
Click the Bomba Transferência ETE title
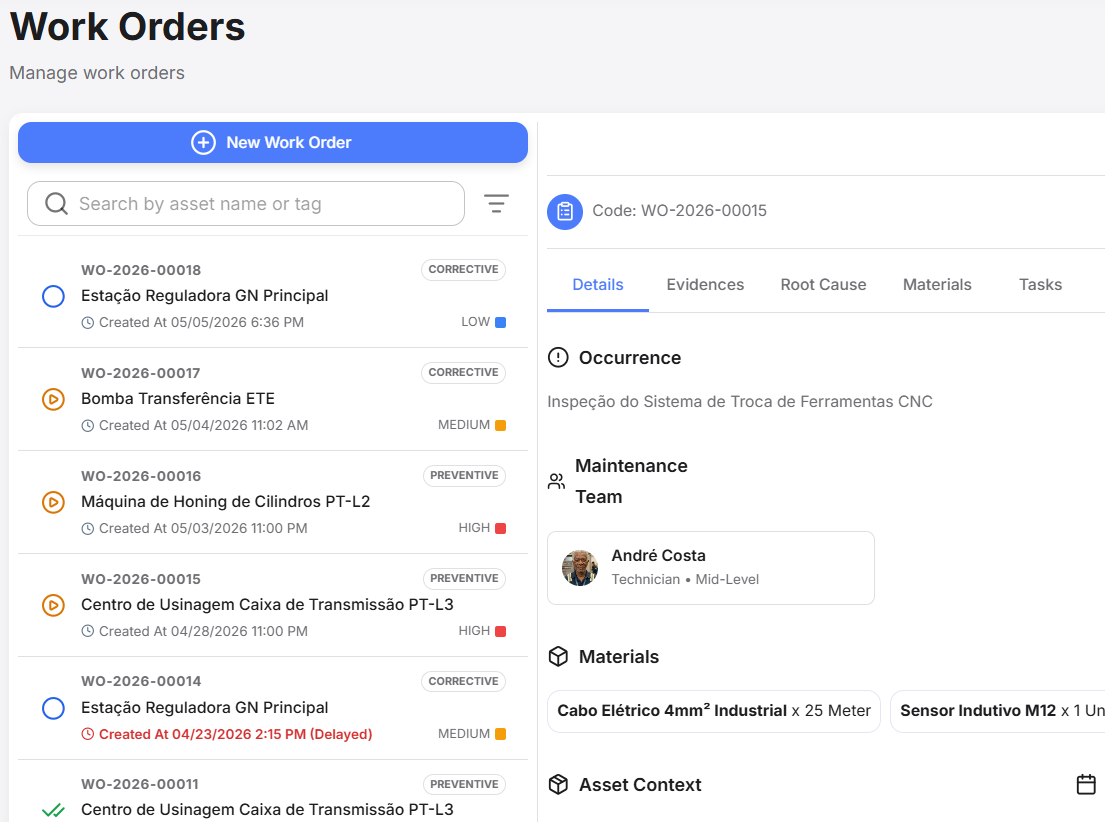point(178,398)
